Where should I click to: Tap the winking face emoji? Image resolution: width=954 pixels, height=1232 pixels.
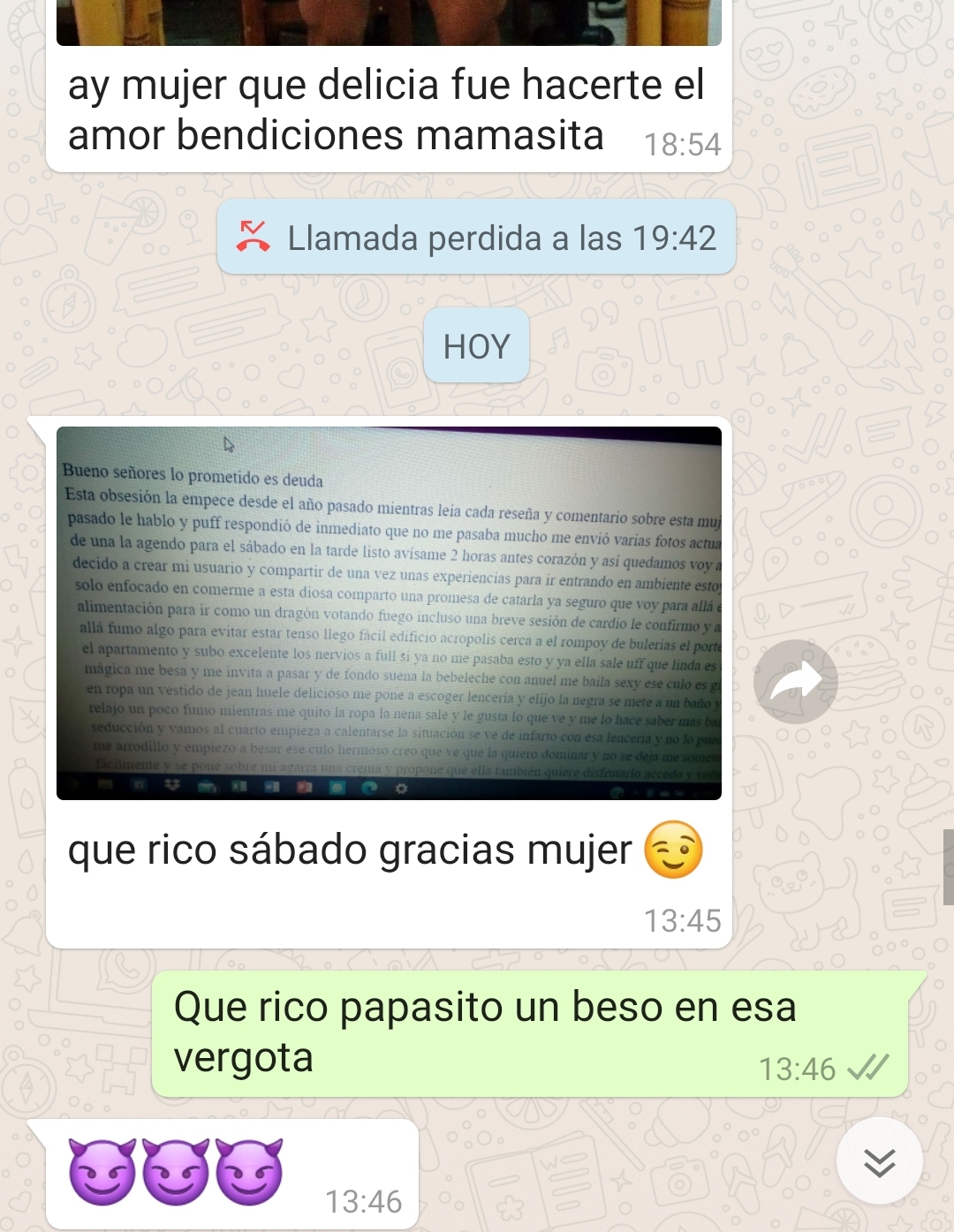click(x=674, y=850)
